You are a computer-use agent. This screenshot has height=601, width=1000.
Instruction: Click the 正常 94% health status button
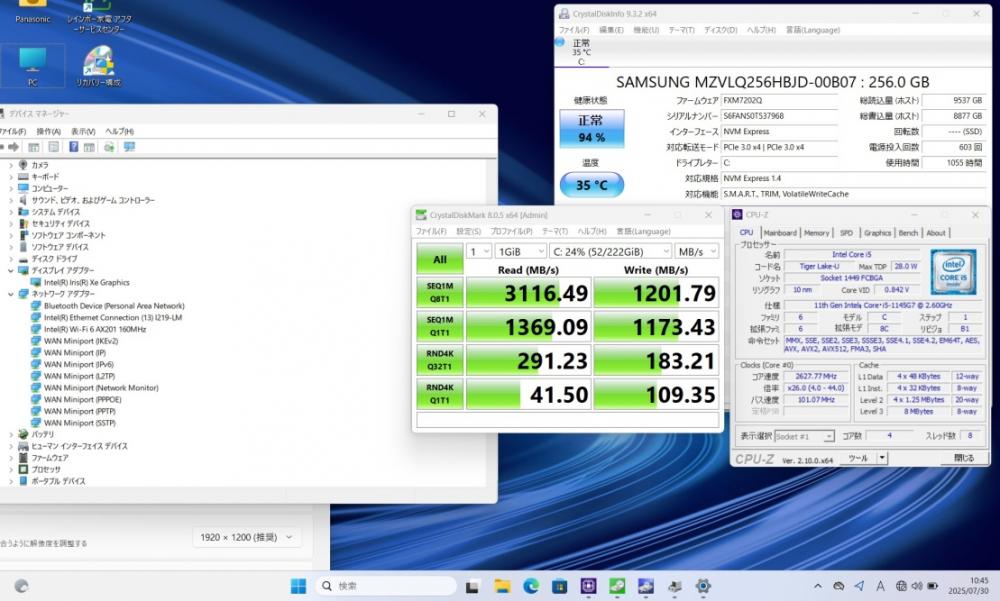pyautogui.click(x=592, y=128)
